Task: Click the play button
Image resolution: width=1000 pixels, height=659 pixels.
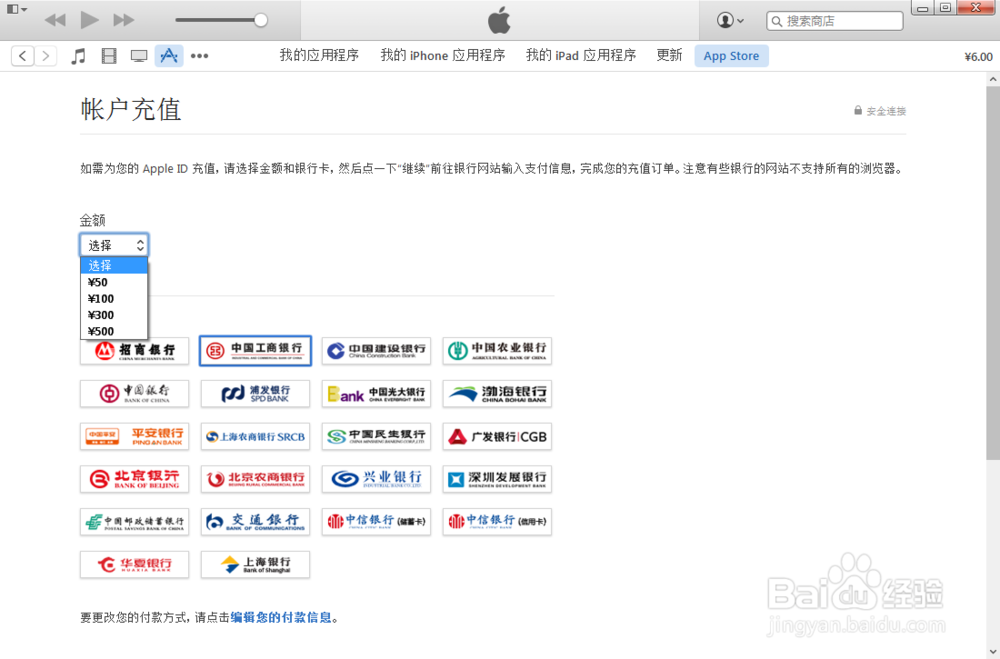Action: tap(89, 20)
